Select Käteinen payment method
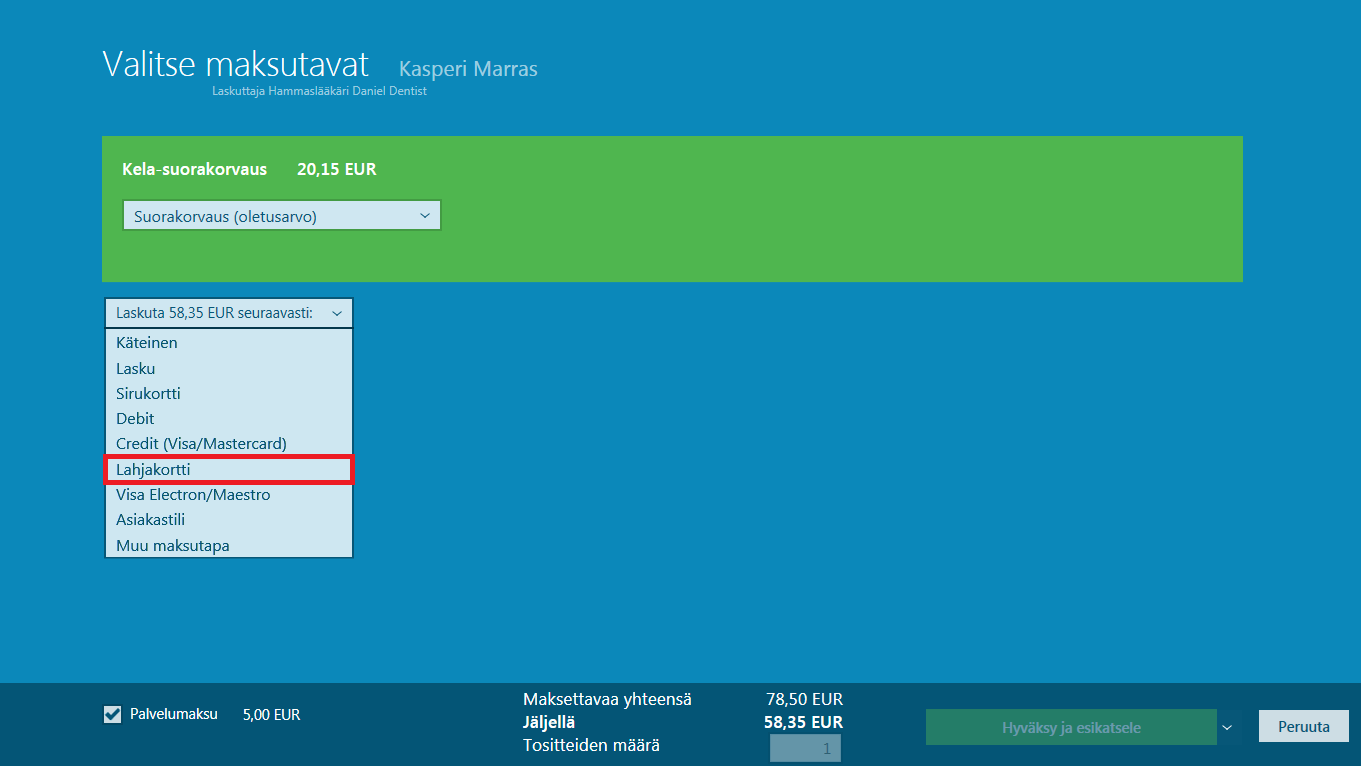 tap(228, 343)
